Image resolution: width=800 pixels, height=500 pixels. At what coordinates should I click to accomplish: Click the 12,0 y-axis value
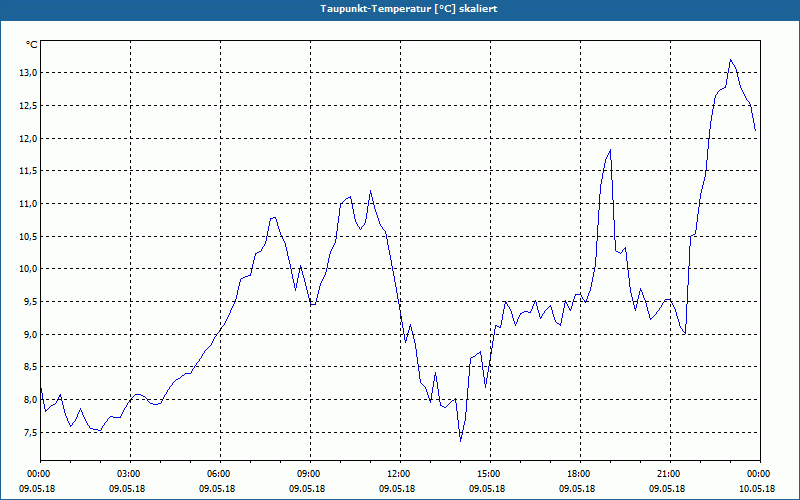(x=29, y=139)
